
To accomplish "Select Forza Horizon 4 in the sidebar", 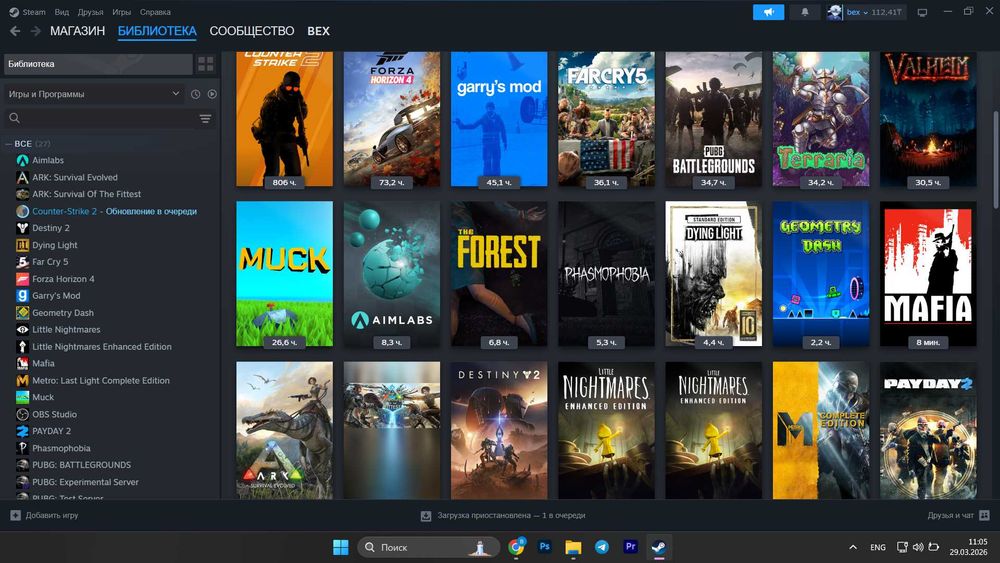I will [63, 279].
